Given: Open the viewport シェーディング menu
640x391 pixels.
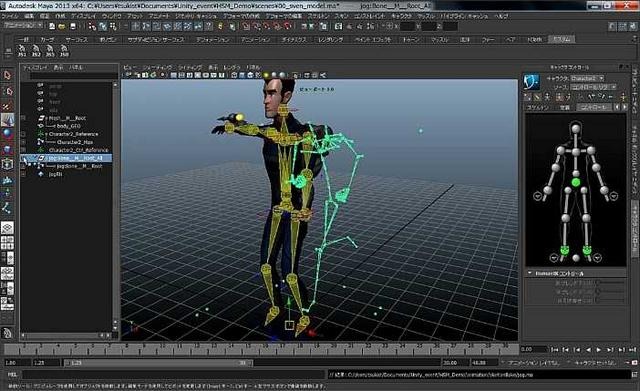Looking at the screenshot, I should pyautogui.click(x=157, y=67).
